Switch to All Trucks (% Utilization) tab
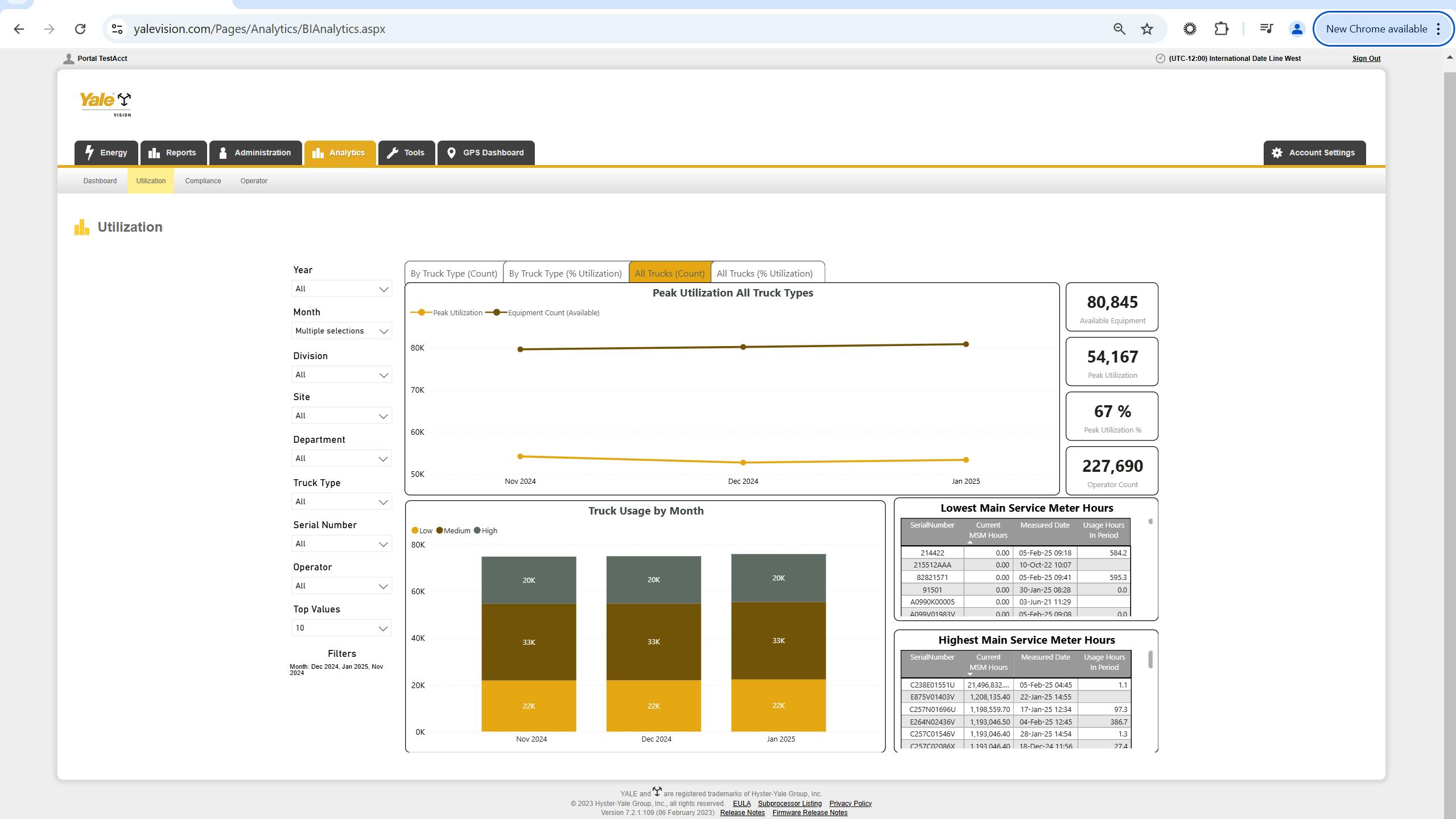 coord(764,274)
